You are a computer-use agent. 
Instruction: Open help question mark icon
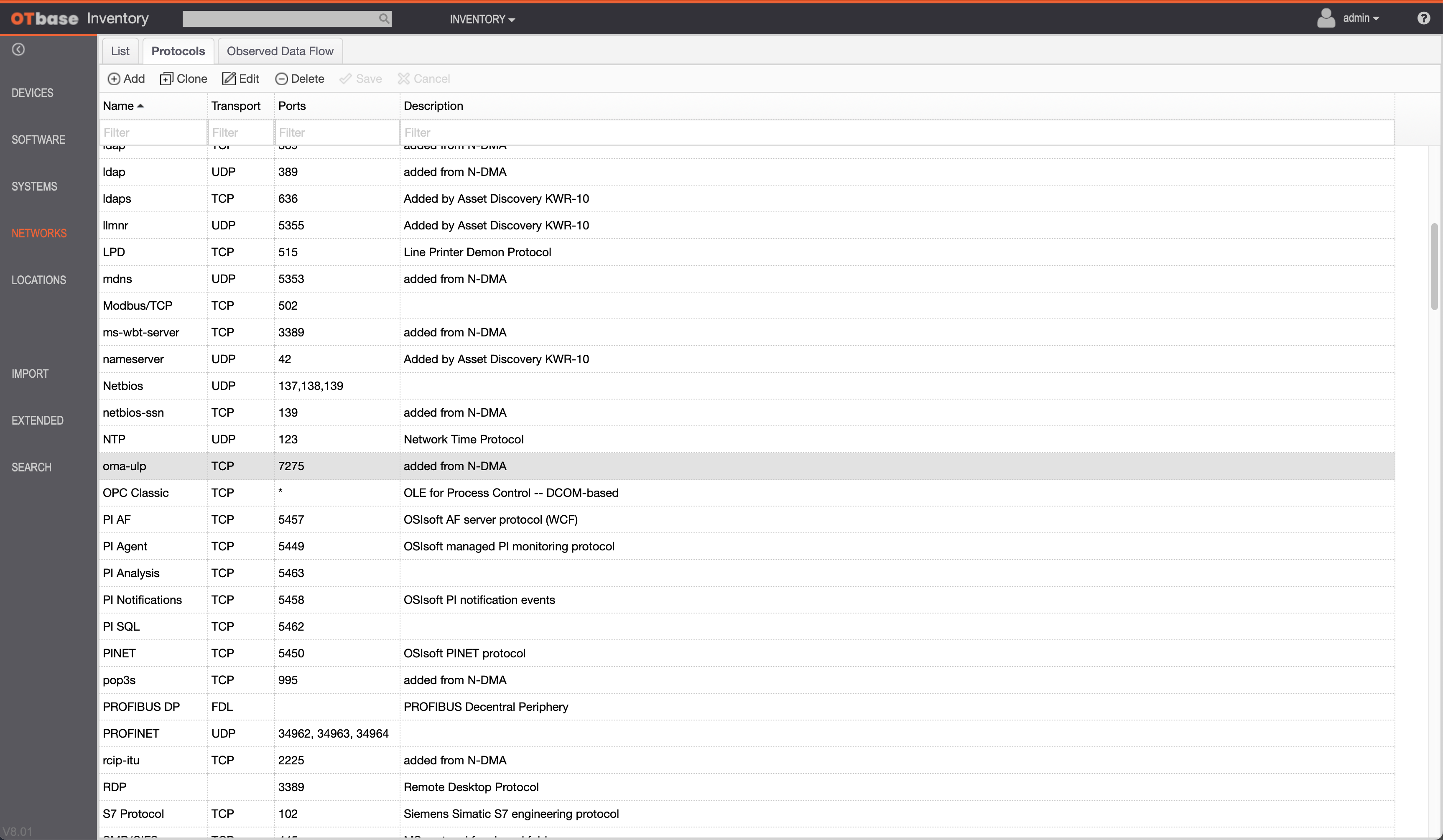(1423, 18)
